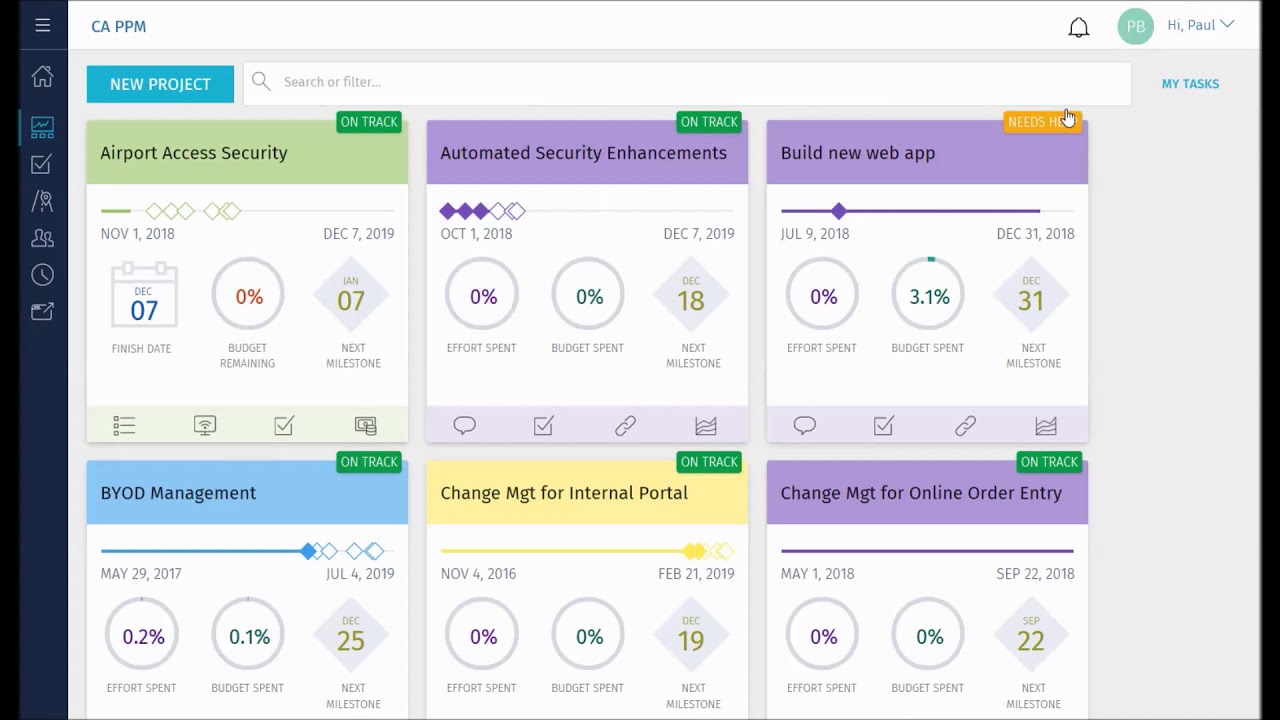This screenshot has height=720, width=1280.
Task: Click ON TRACK badge on Change Mgt Internal Portal
Action: click(x=709, y=462)
